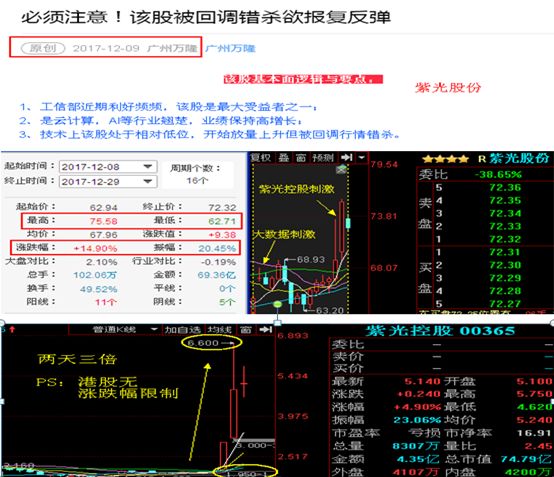This screenshot has height=477, width=554.
Task: Open the 起始时间 date dropdown arrow
Action: tap(148, 166)
